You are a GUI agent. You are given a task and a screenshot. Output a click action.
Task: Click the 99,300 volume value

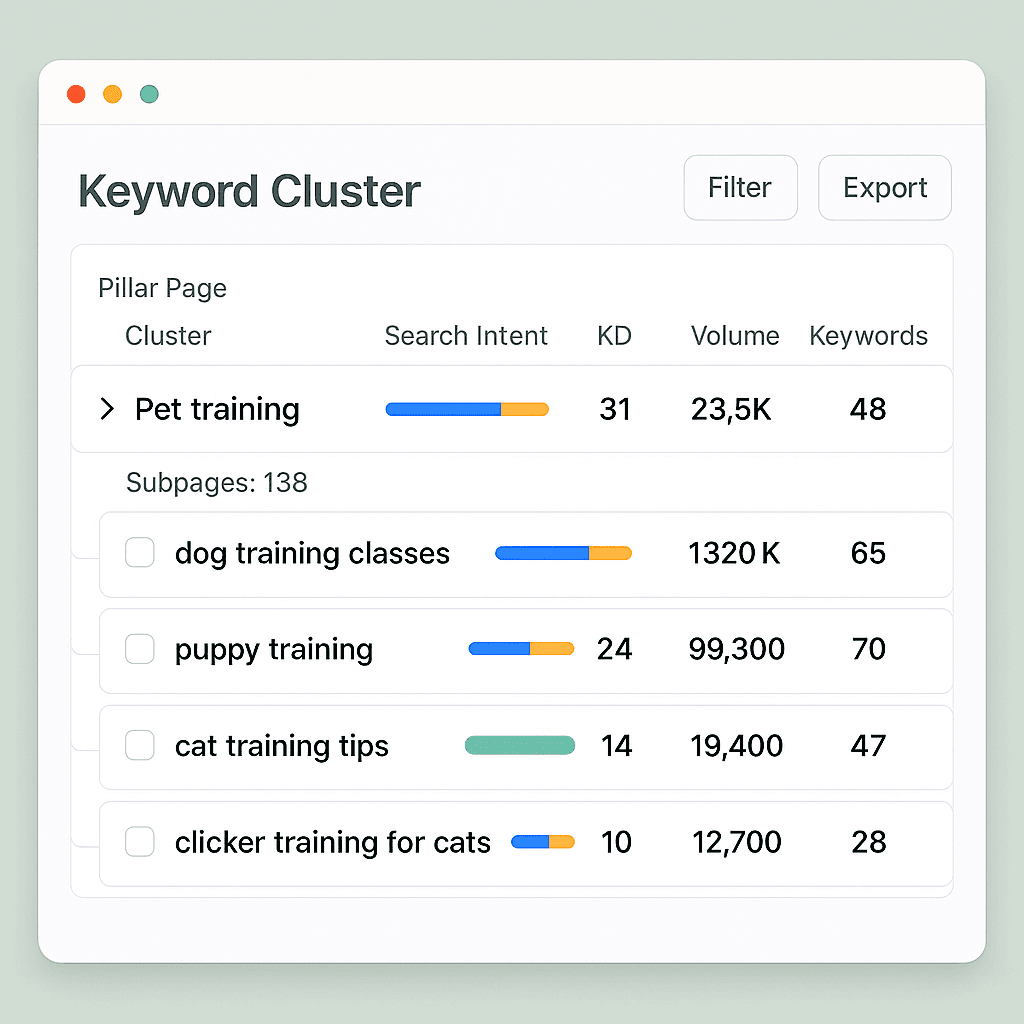click(737, 649)
